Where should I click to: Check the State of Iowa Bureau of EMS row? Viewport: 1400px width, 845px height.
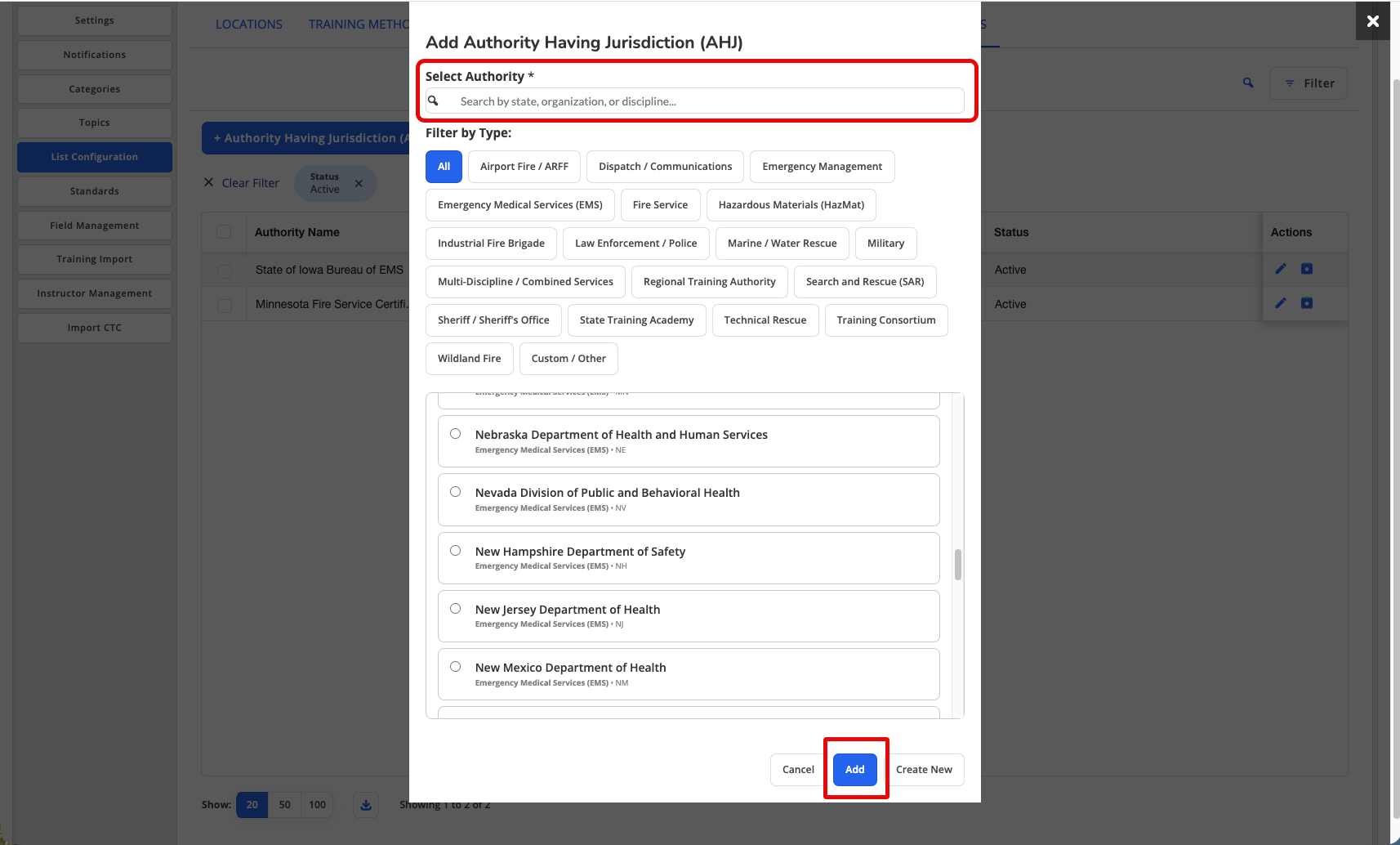pyautogui.click(x=225, y=270)
